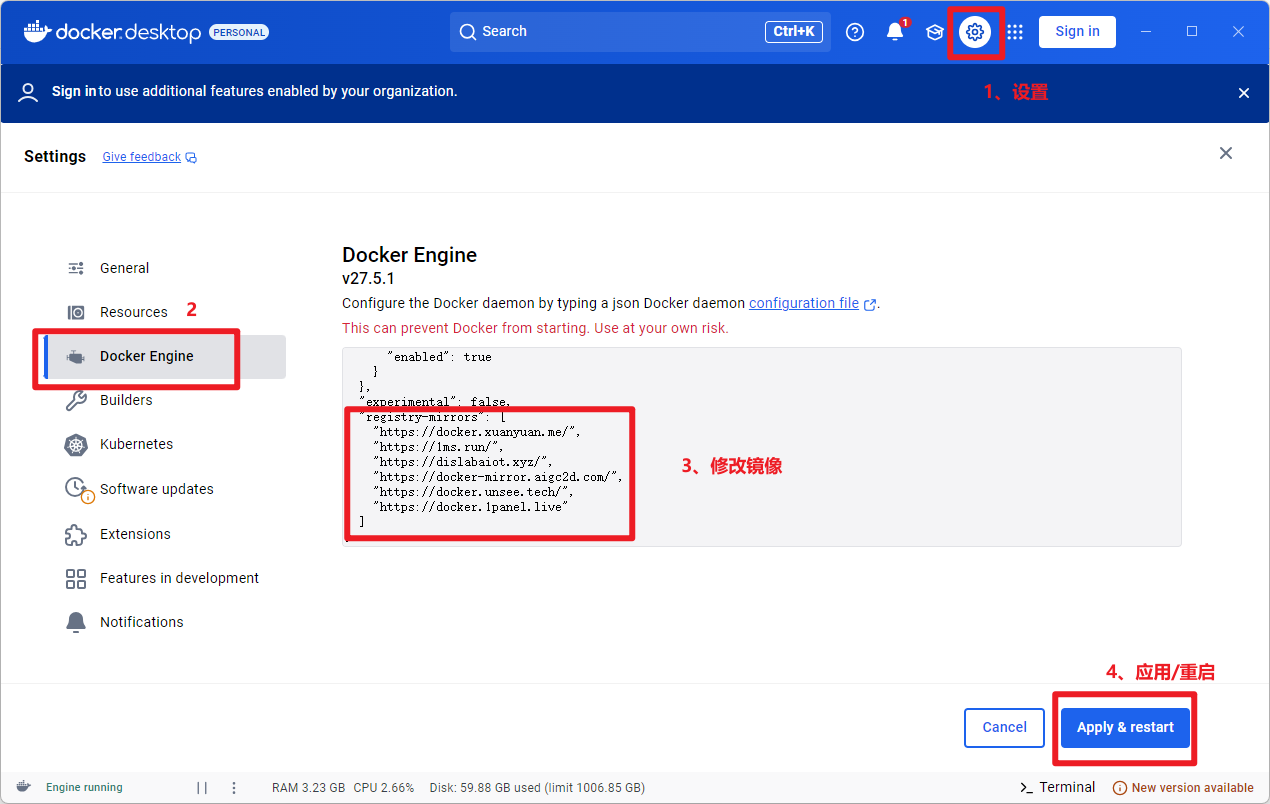Open the help question mark icon
Viewport: 1270px width, 804px height.
coord(855,32)
